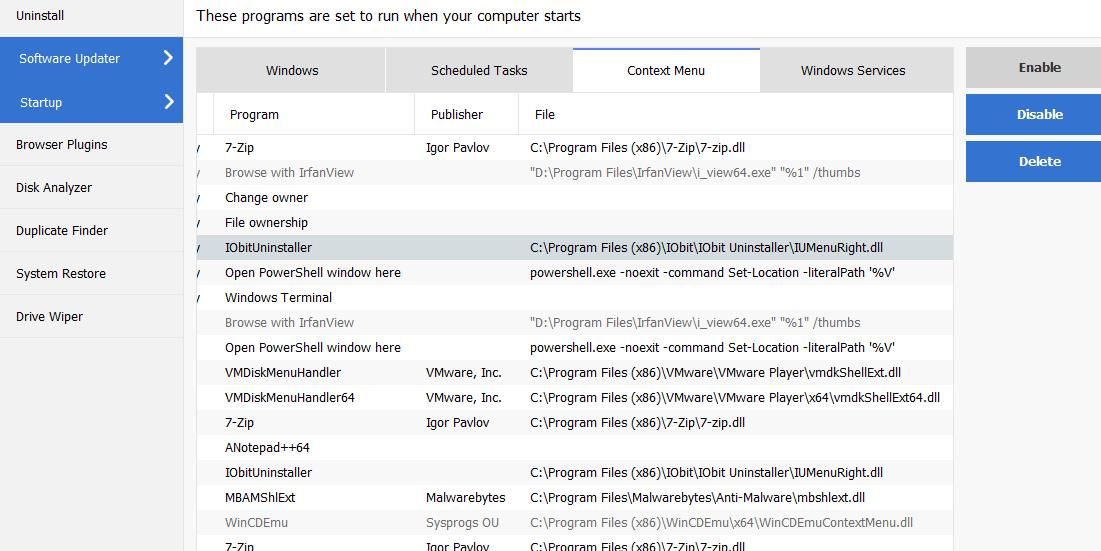Open the Drive Wiper tool

pos(49,317)
